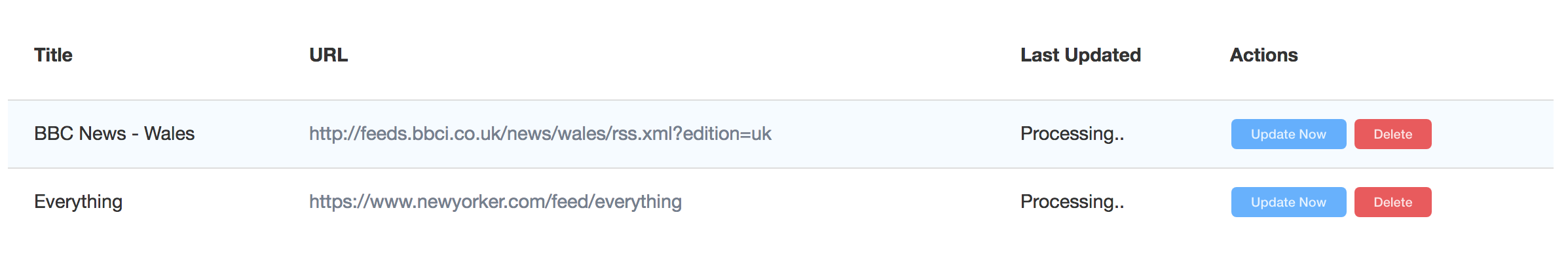Click blank area beside Everything row Delete button
The width and height of the screenshot is (1568, 276).
tap(1493, 202)
